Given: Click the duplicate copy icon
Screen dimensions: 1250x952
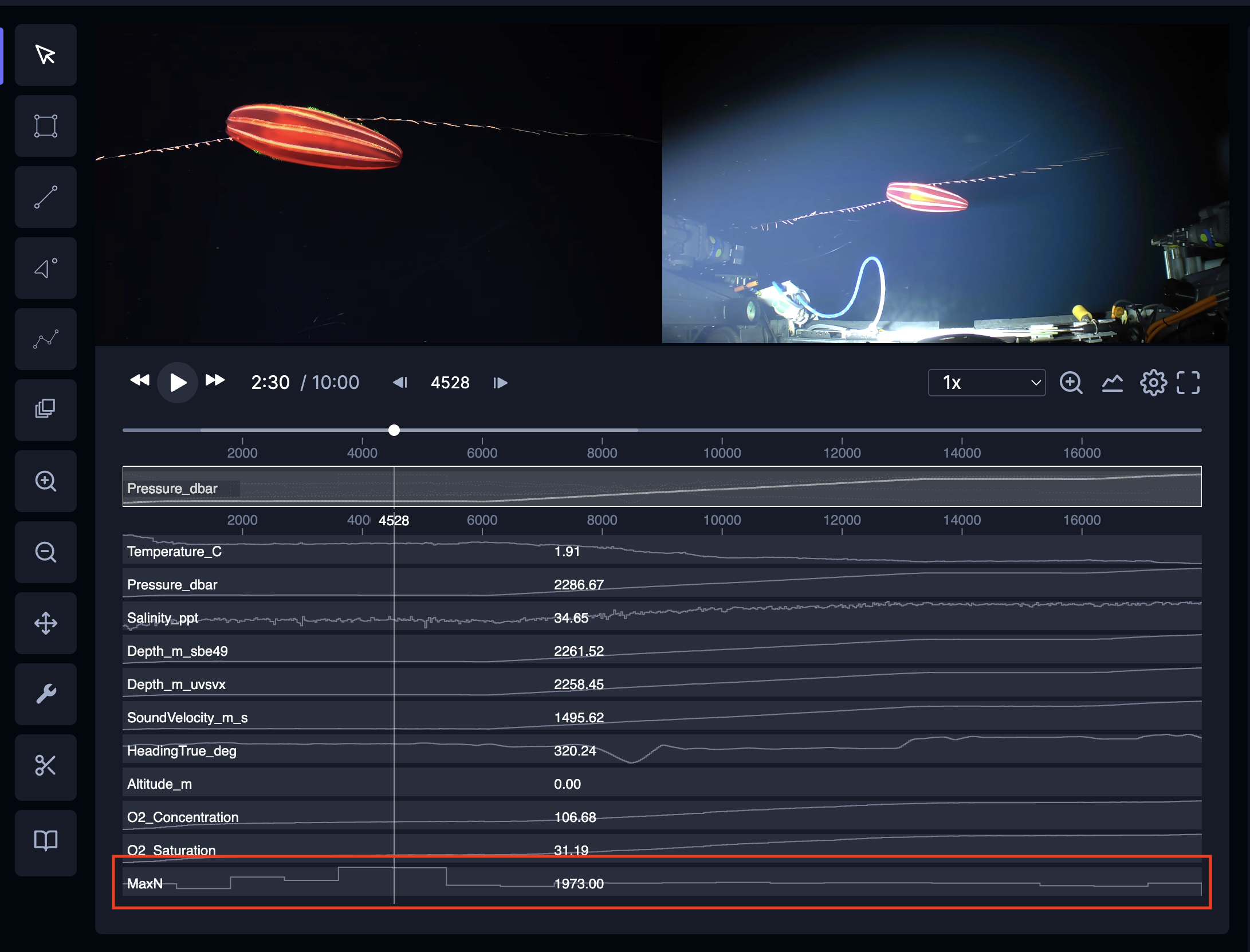Looking at the screenshot, I should click(x=46, y=409).
